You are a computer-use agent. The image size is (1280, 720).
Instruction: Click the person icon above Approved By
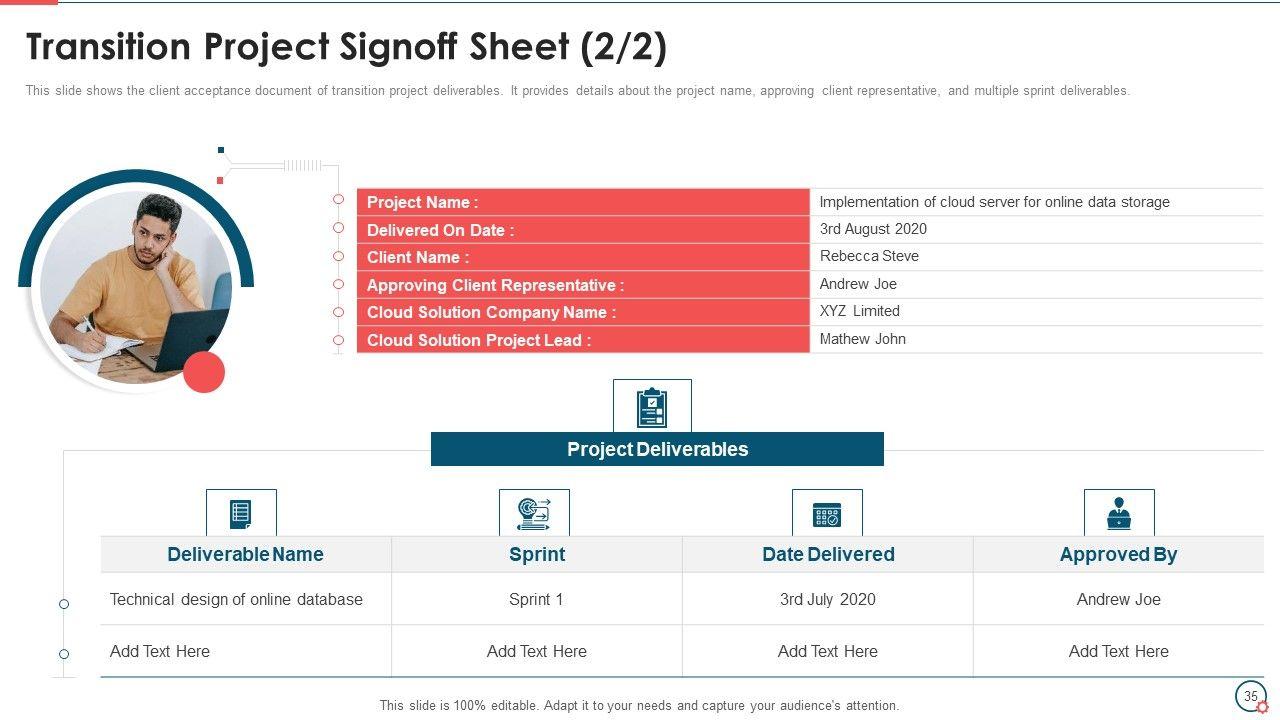(1119, 514)
